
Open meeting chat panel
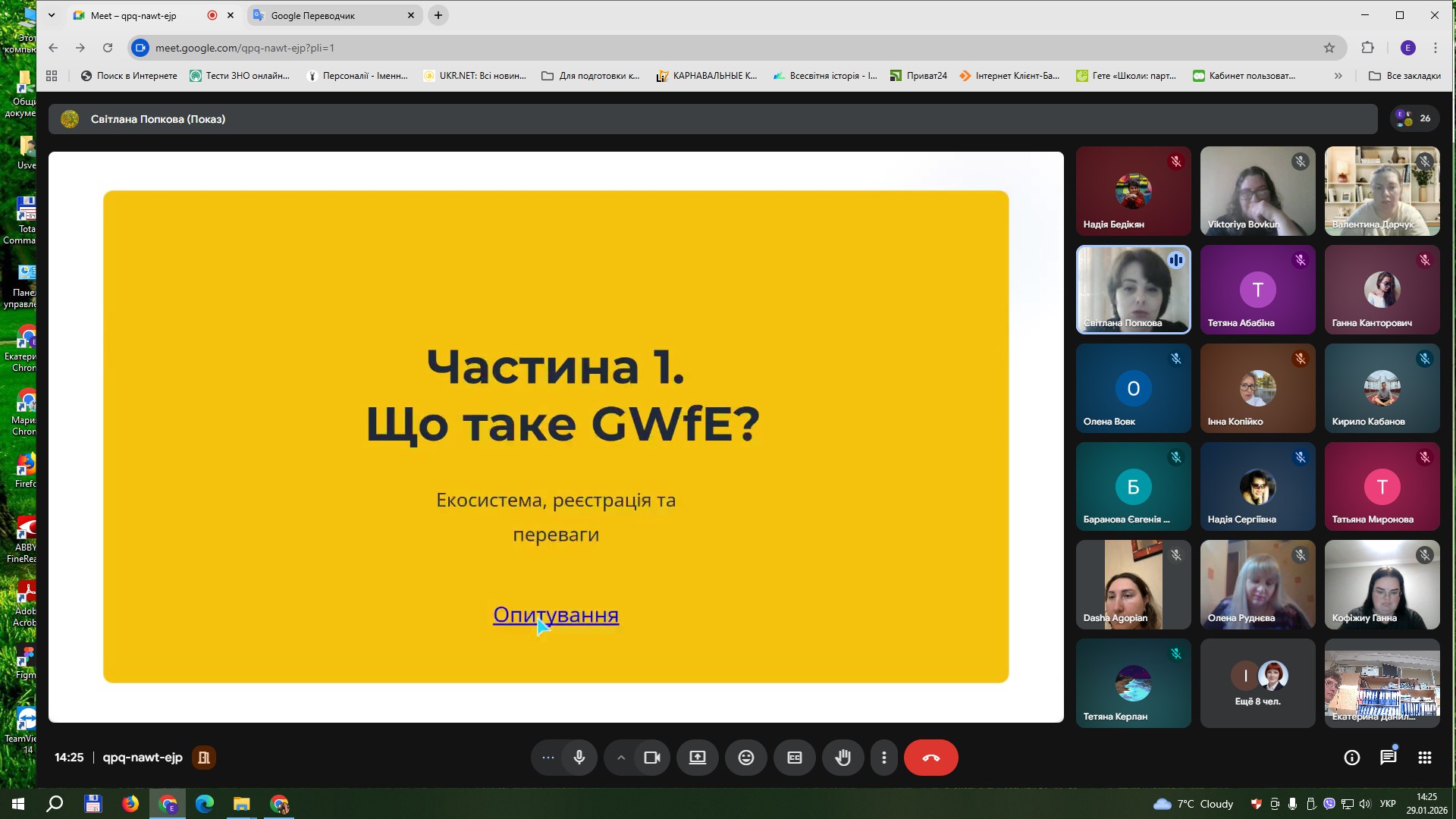pyautogui.click(x=1388, y=758)
